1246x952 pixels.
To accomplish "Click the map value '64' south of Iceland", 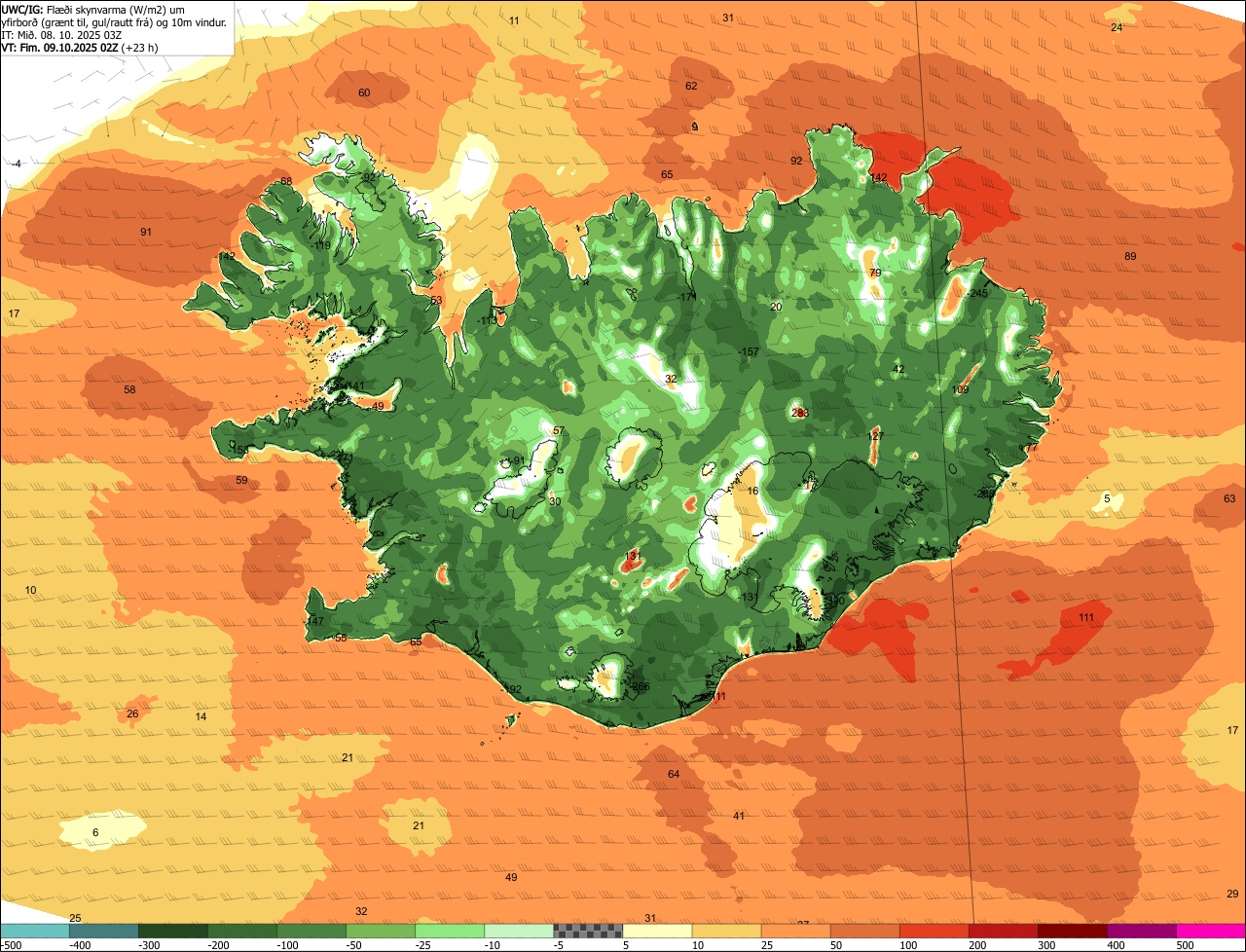I will (674, 774).
